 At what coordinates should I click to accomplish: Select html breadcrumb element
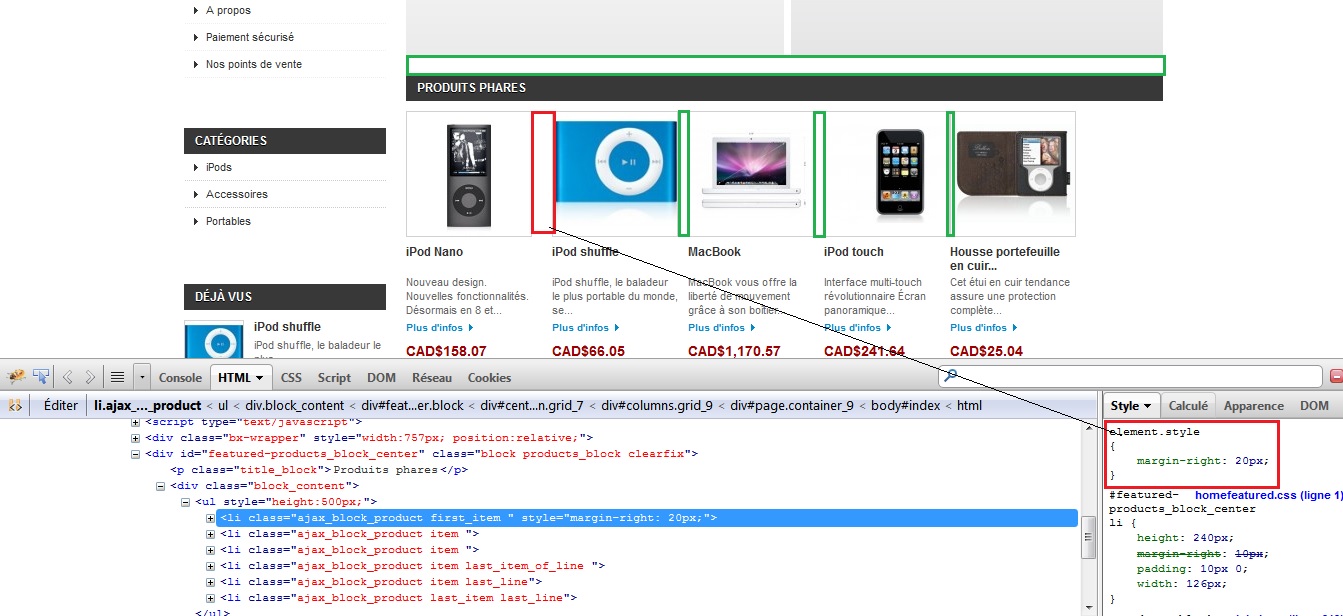click(x=970, y=405)
